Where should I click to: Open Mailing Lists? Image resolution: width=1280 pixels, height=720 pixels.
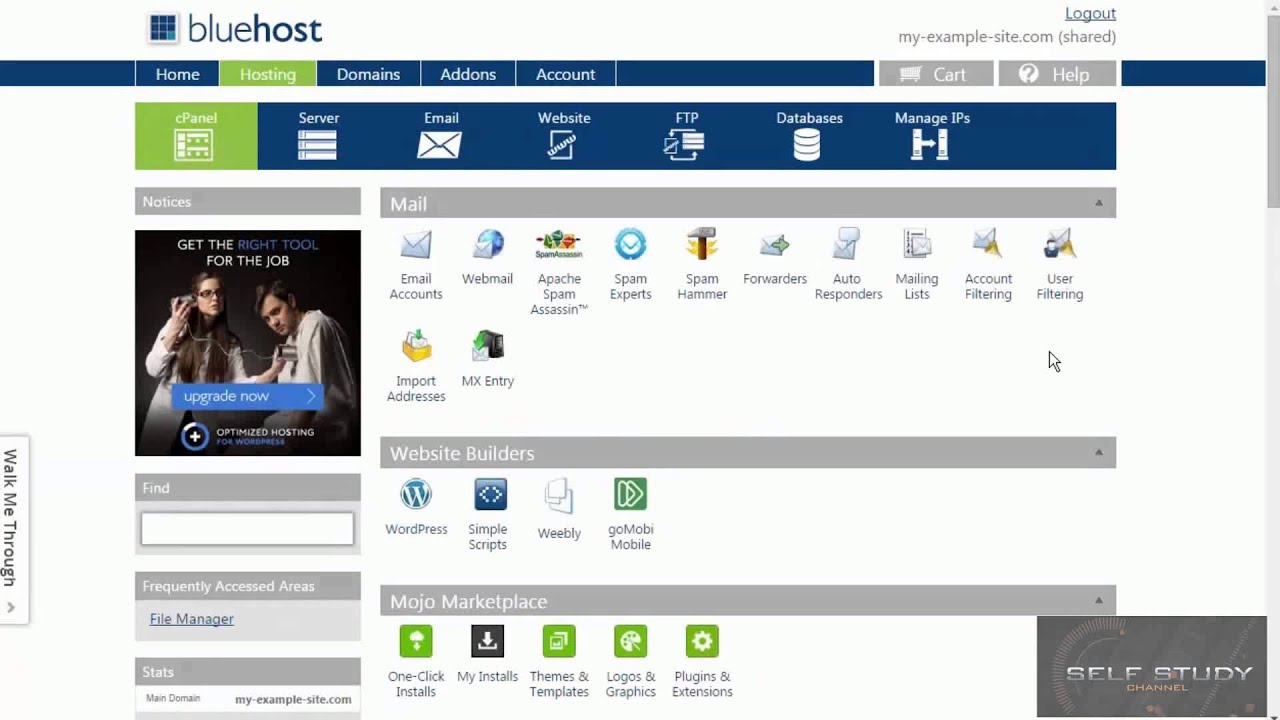pos(917,265)
